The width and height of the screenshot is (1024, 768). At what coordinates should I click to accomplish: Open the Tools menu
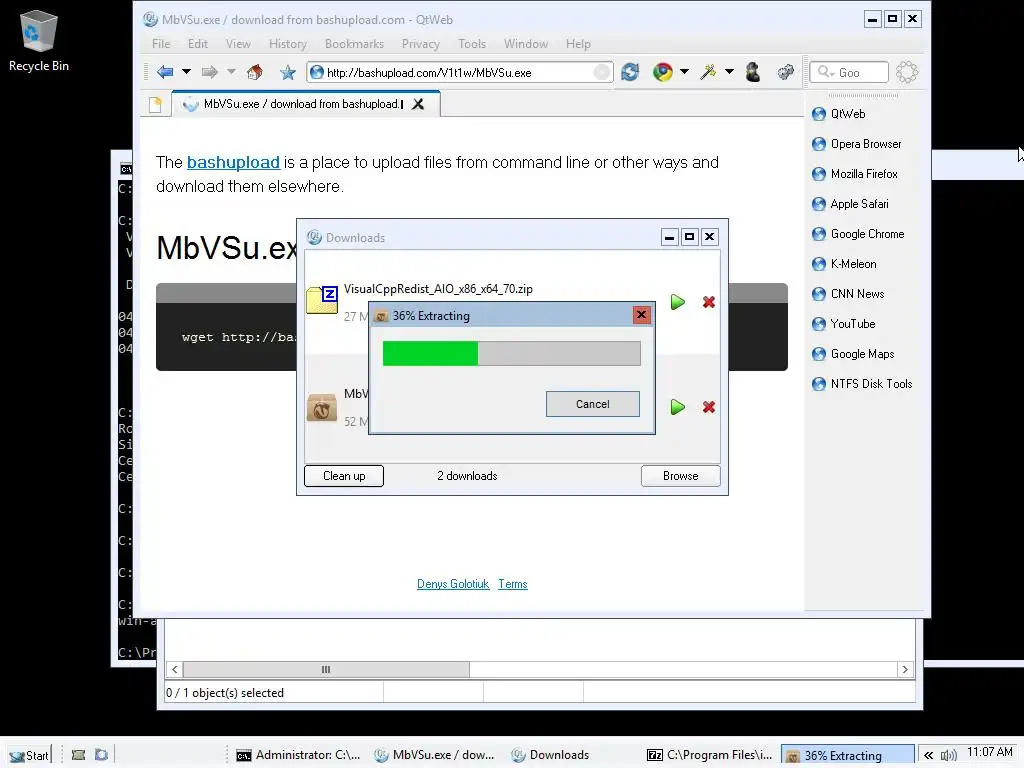(x=472, y=44)
